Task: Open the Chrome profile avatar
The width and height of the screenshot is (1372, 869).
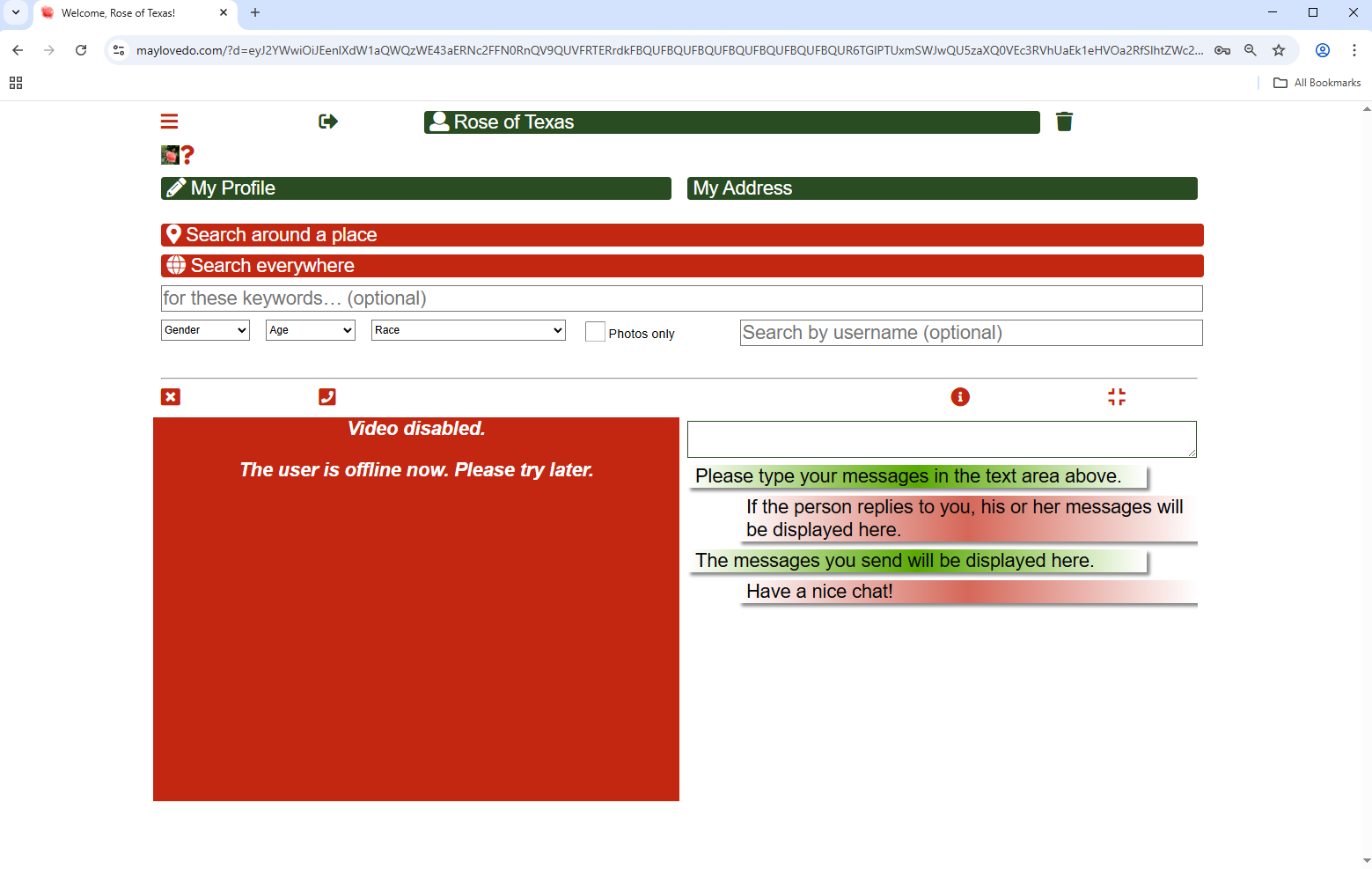Action: 1322,50
